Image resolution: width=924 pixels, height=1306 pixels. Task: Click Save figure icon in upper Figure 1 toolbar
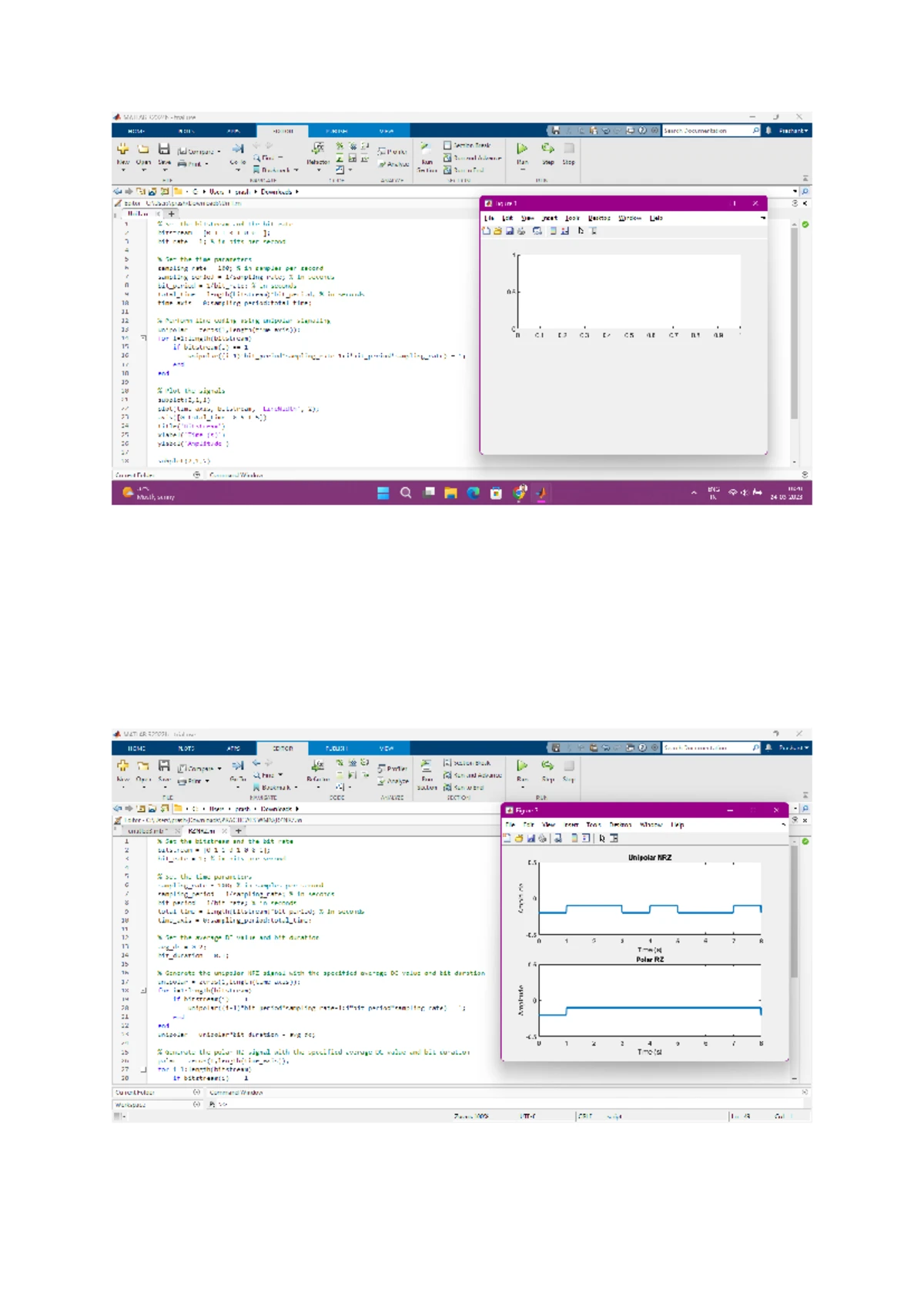coord(509,230)
